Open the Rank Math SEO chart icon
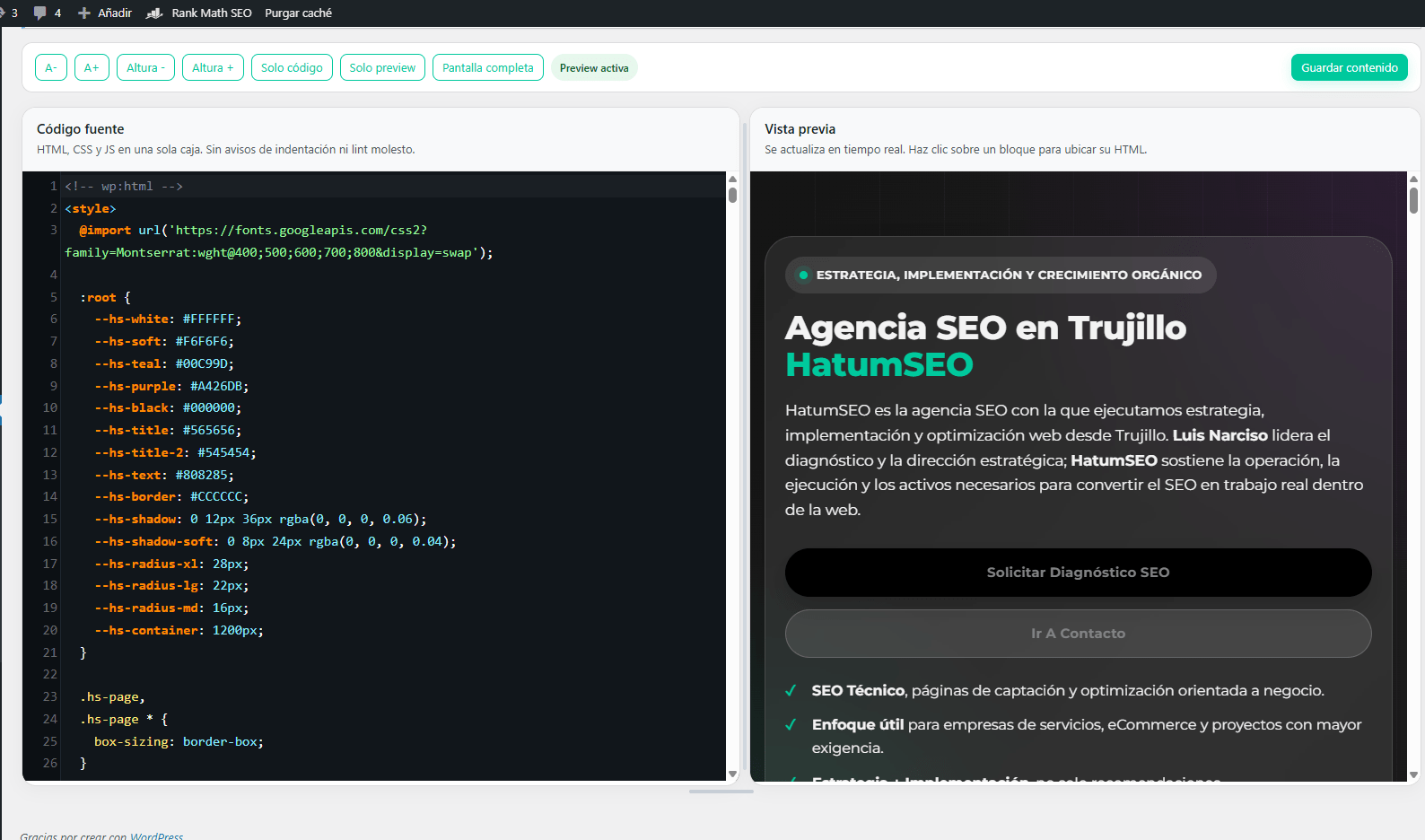 tap(154, 13)
